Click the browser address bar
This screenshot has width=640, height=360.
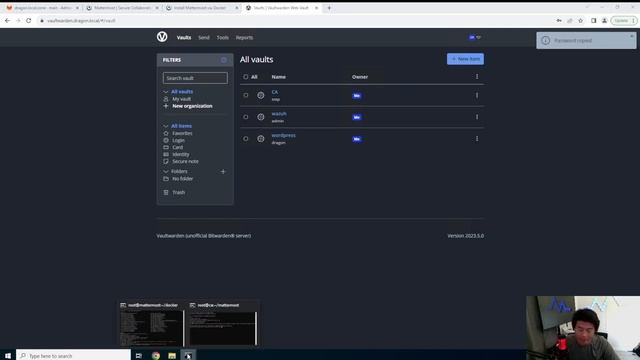click(294, 20)
